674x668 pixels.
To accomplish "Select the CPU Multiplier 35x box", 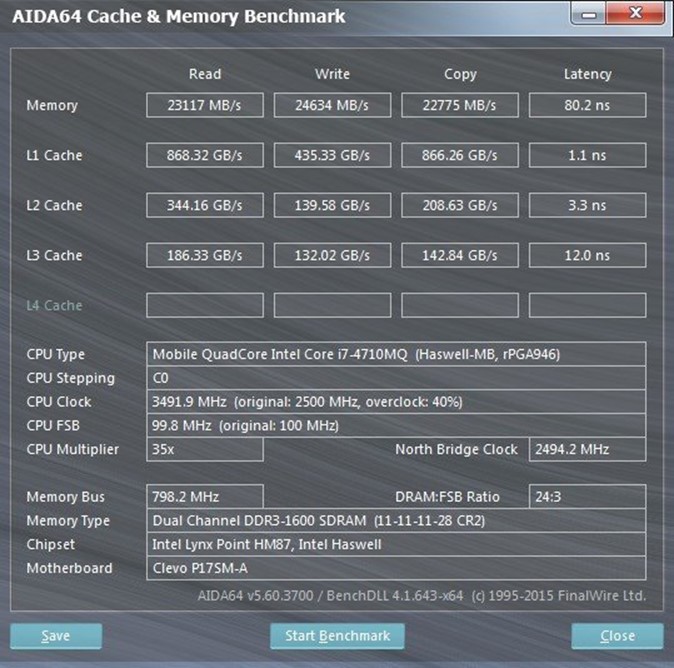I will point(205,449).
